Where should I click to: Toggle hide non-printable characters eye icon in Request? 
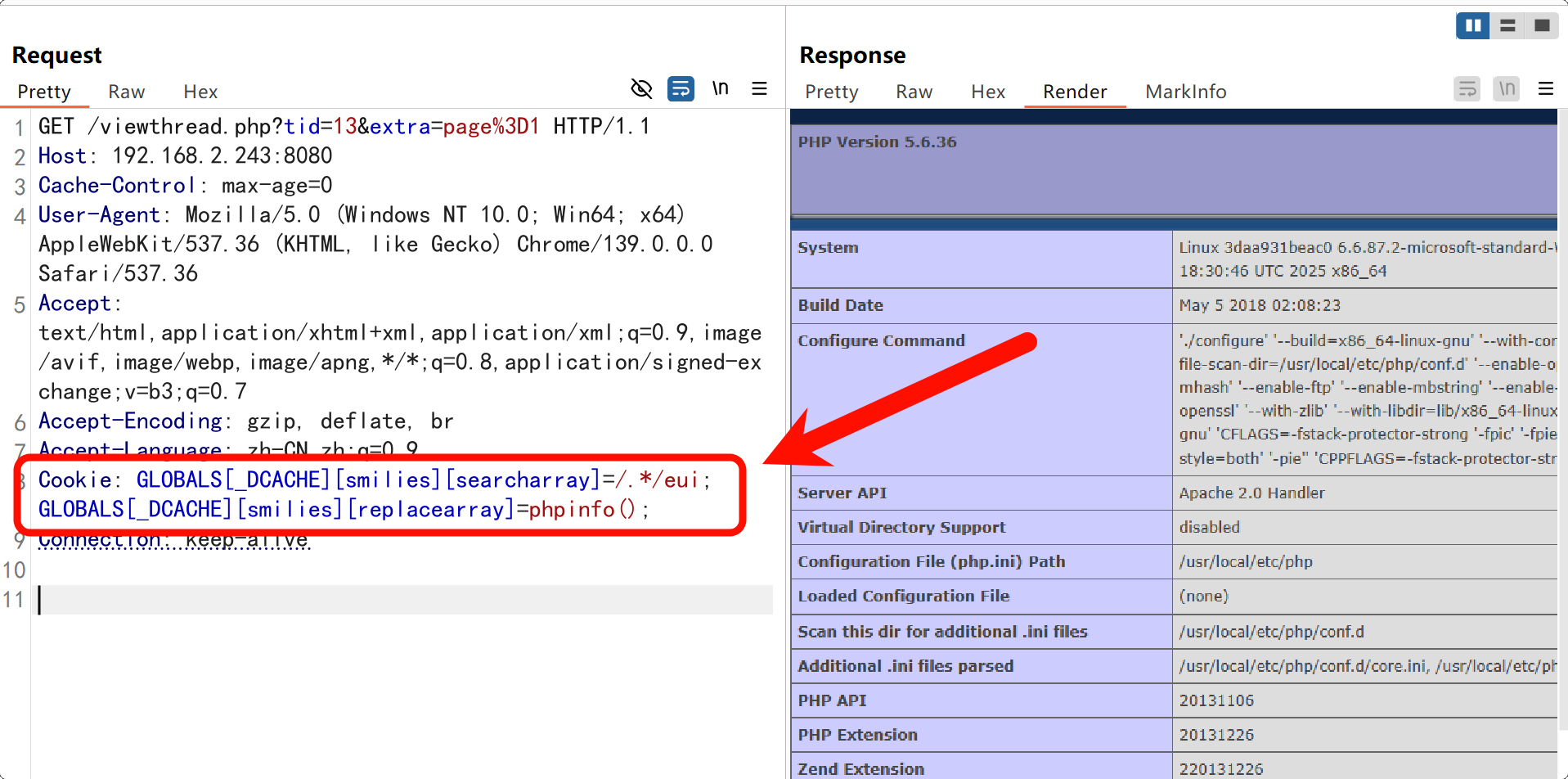[641, 88]
